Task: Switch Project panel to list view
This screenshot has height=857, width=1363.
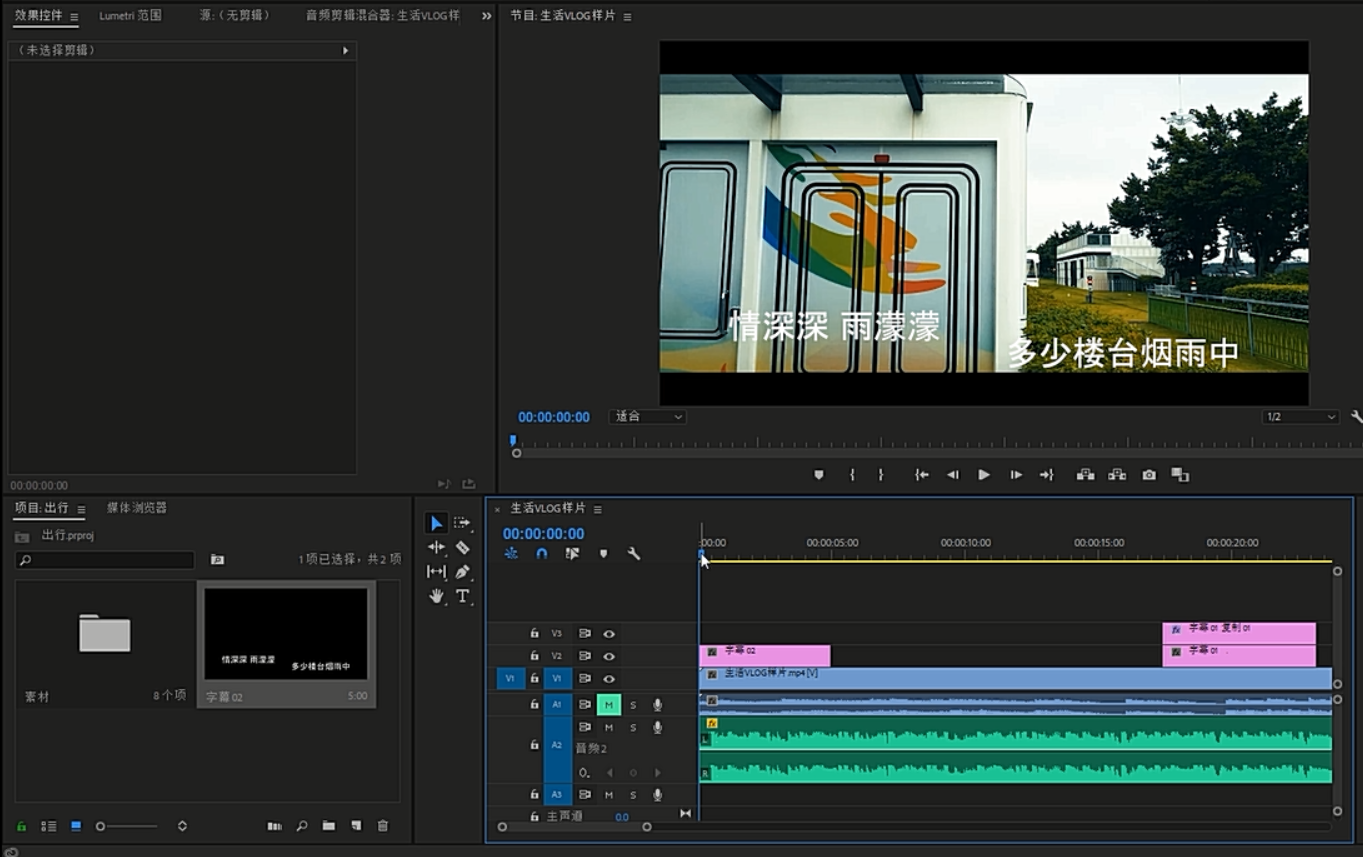Action: [x=48, y=826]
